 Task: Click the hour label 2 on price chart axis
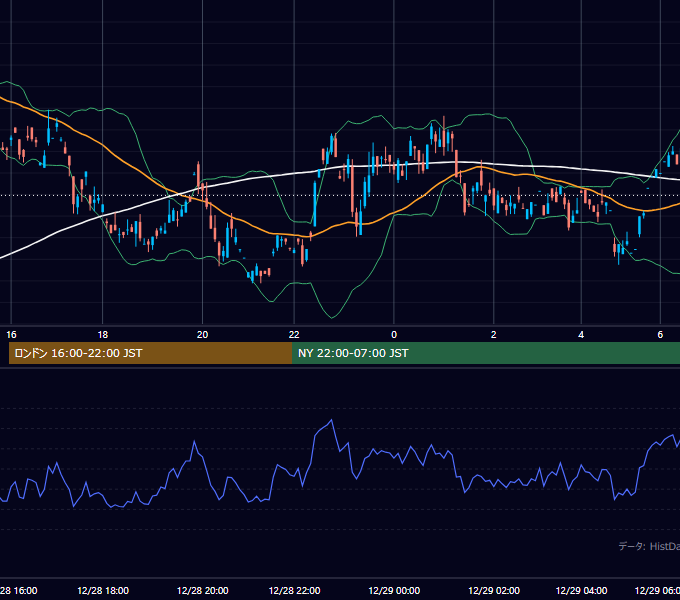coord(494,335)
